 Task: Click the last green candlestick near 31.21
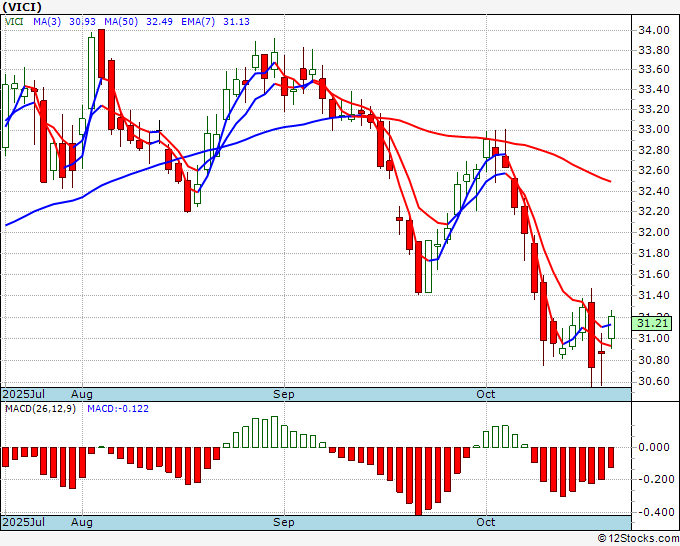(611, 327)
